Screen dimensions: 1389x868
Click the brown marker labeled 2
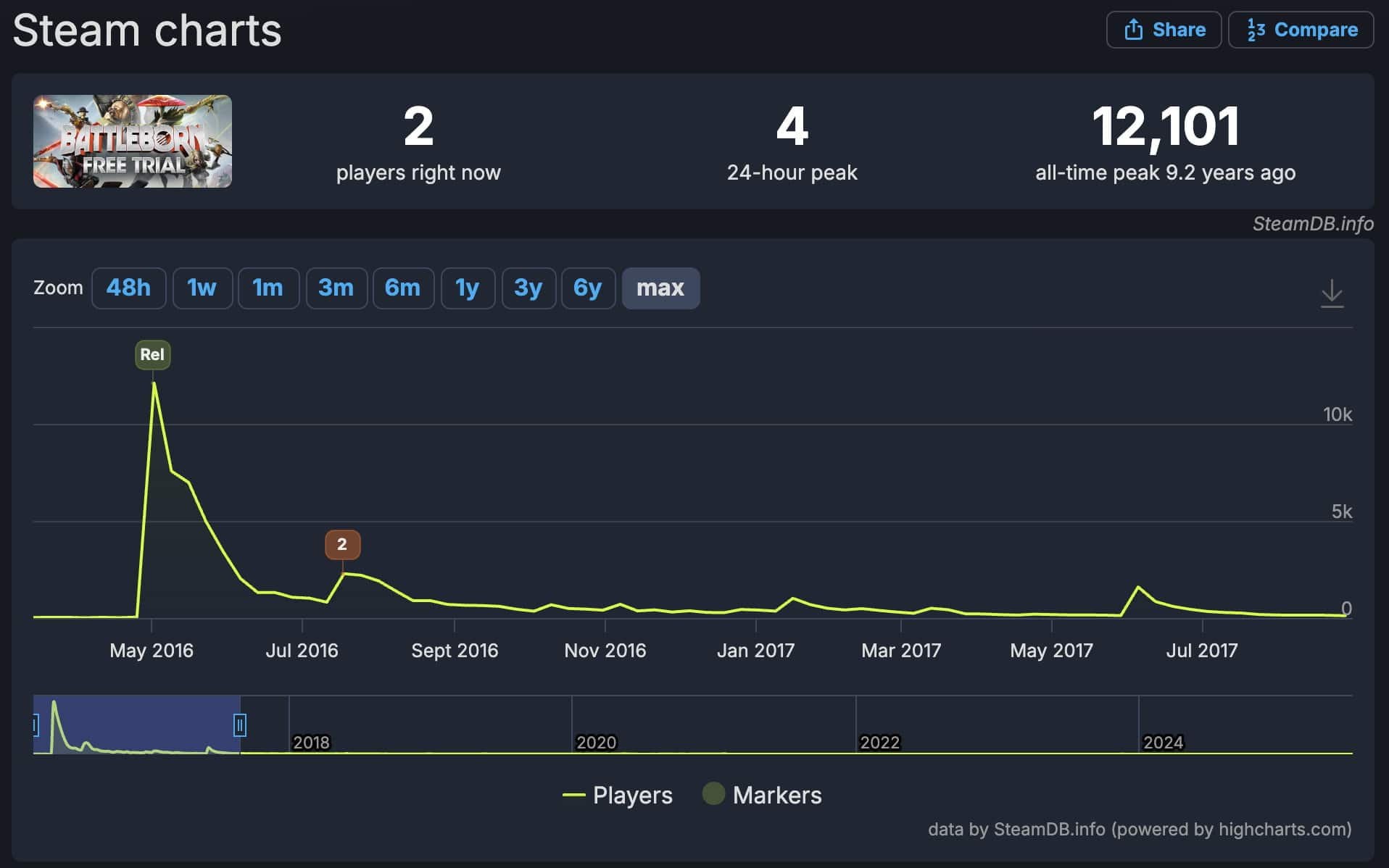tap(342, 545)
